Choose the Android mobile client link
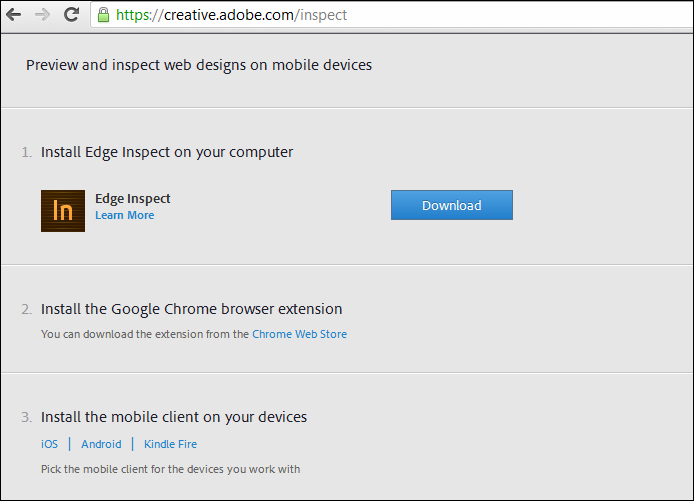This screenshot has width=694, height=501. pyautogui.click(x=101, y=444)
